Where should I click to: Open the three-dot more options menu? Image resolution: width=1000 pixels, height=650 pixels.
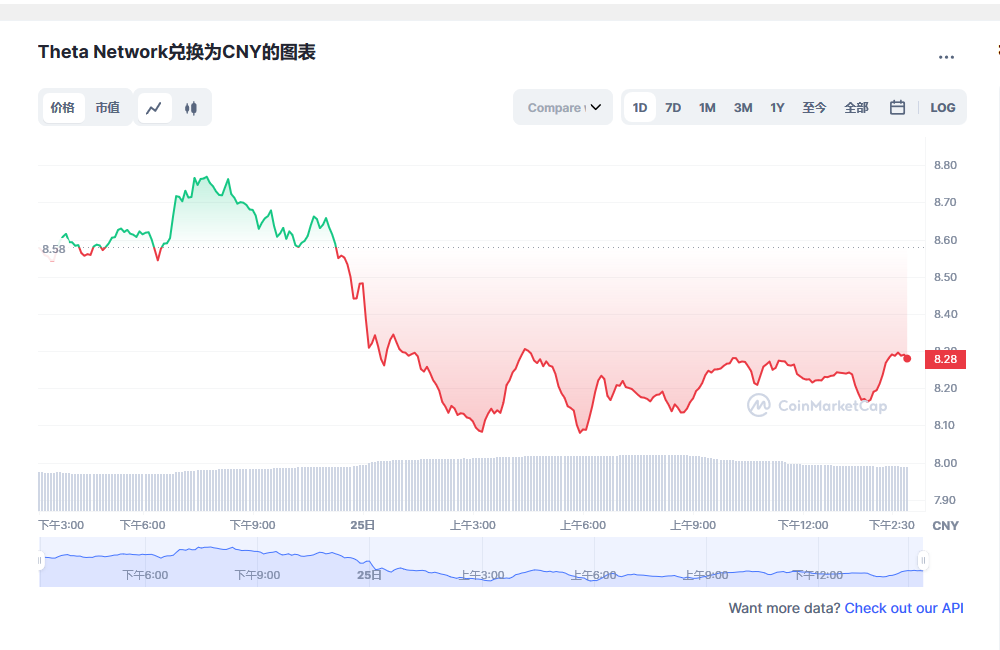click(946, 57)
